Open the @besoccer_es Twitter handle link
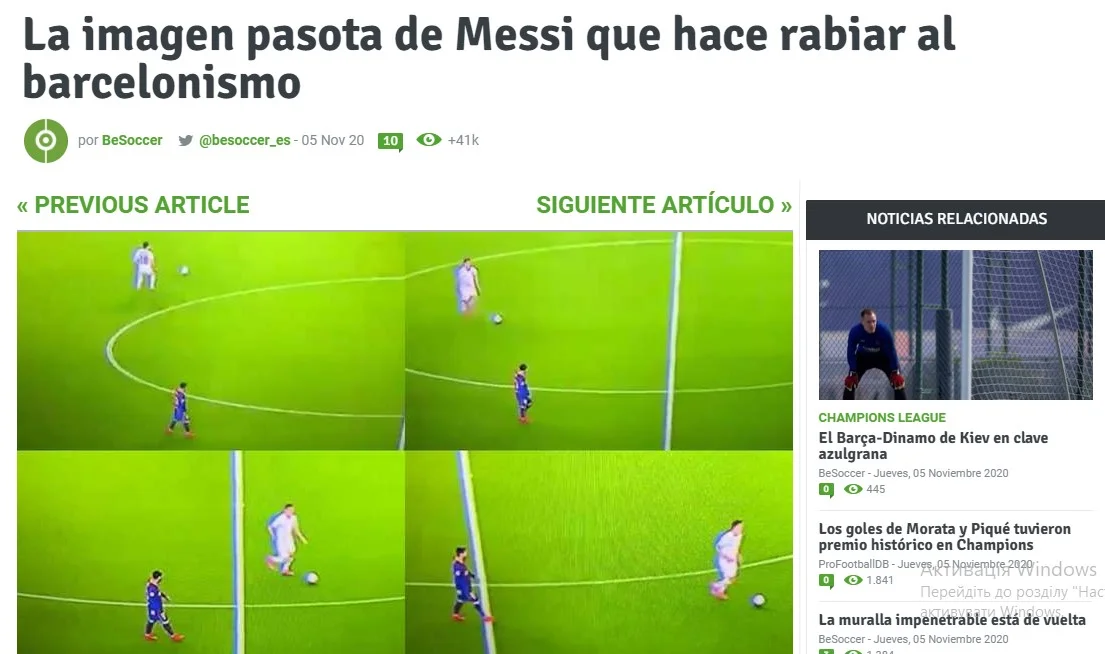Viewport: 1105px width, 654px height. click(x=245, y=140)
